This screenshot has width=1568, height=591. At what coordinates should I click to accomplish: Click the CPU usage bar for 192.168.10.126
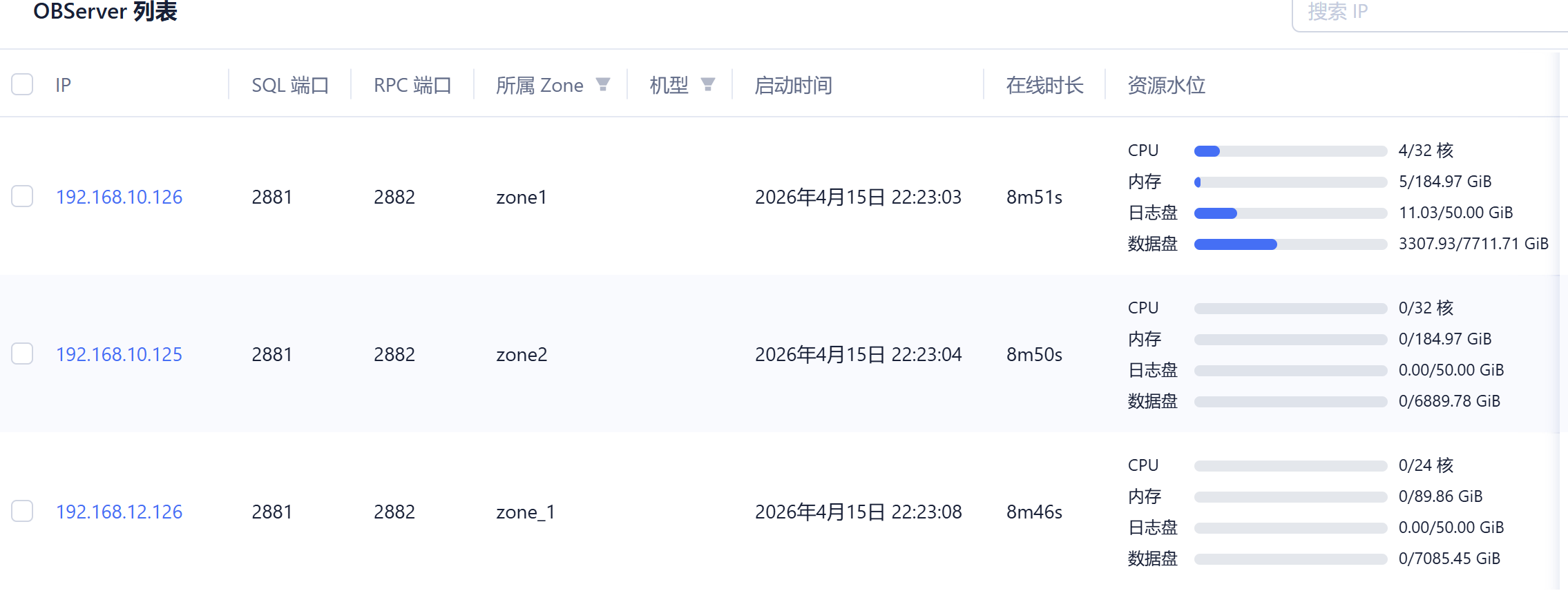[x=1290, y=151]
